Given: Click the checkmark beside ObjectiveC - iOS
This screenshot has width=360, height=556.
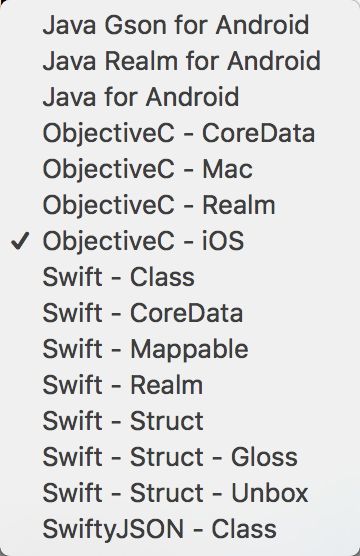Looking at the screenshot, I should pos(20,241).
